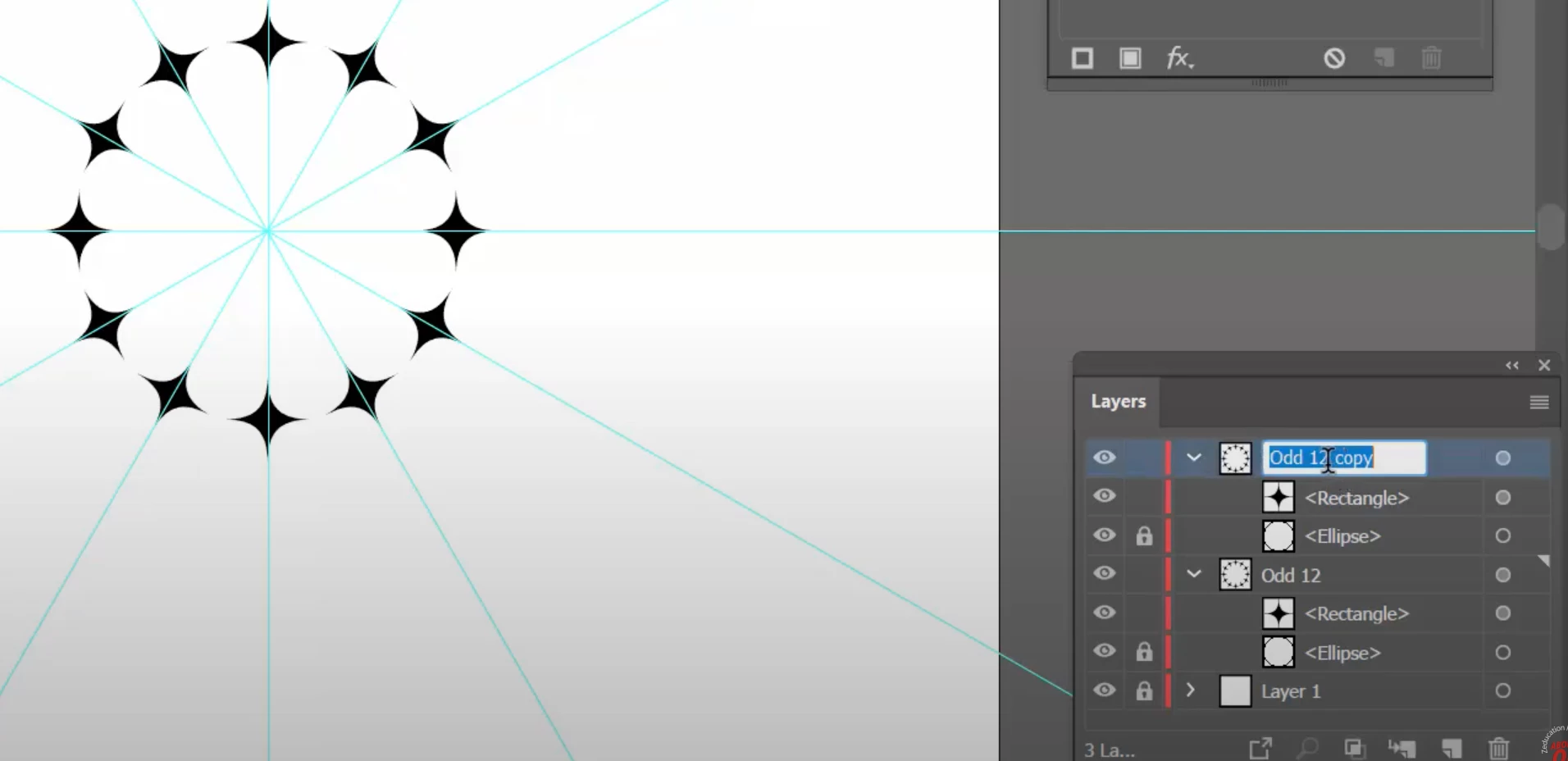The height and width of the screenshot is (761, 1568).
Task: Select the 'Layer 1' row
Action: pos(1317,690)
